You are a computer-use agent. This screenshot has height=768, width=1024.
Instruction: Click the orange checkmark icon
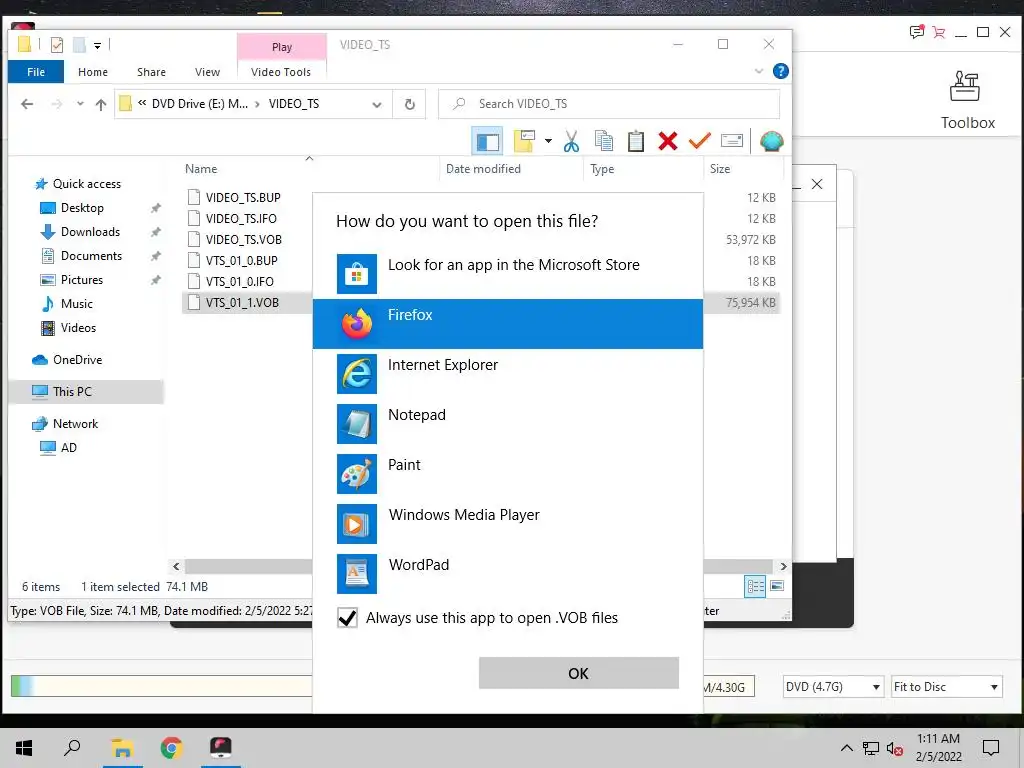(699, 141)
